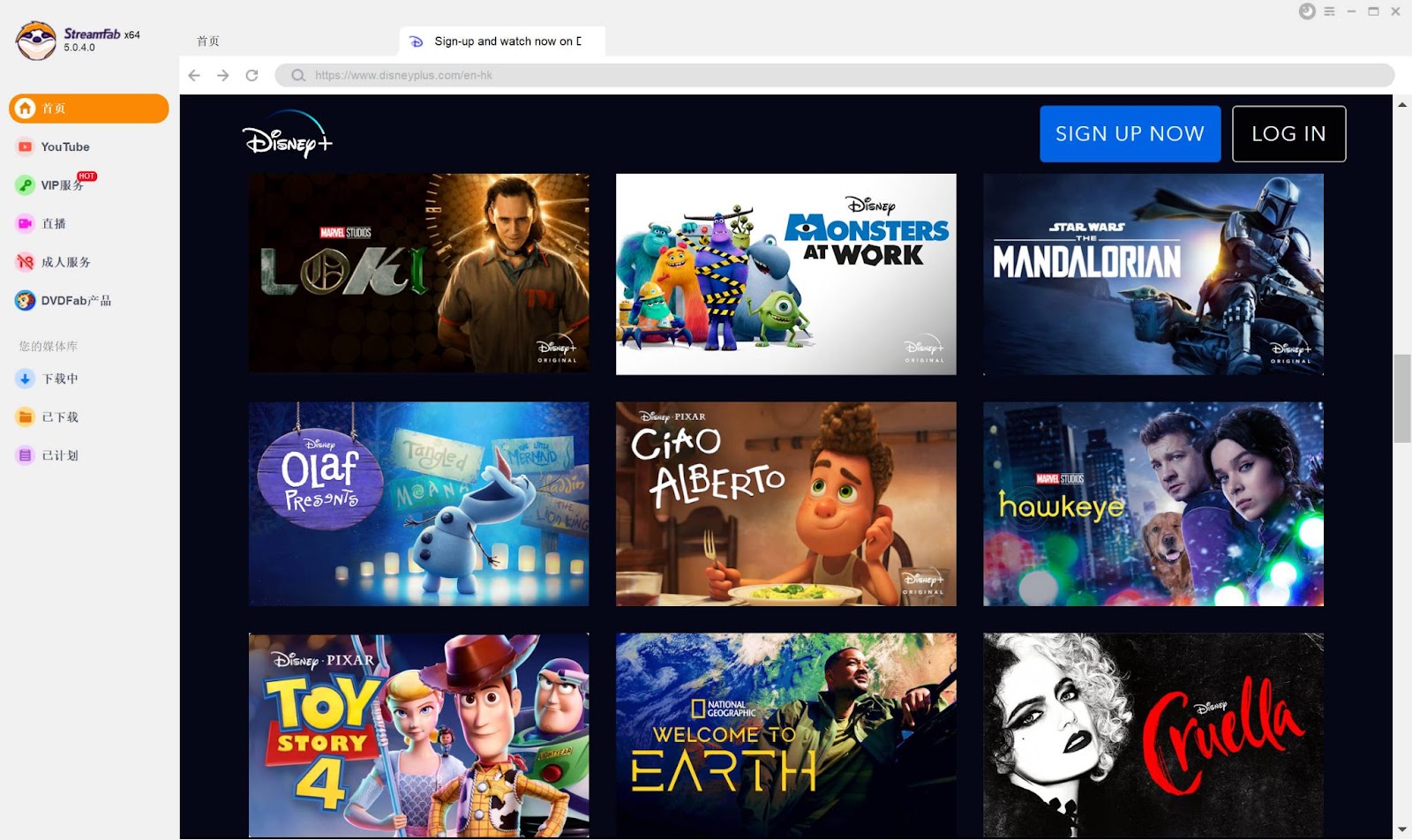Click the scrollbar down arrow
Viewport: 1412px width, 840px height.
[1402, 830]
